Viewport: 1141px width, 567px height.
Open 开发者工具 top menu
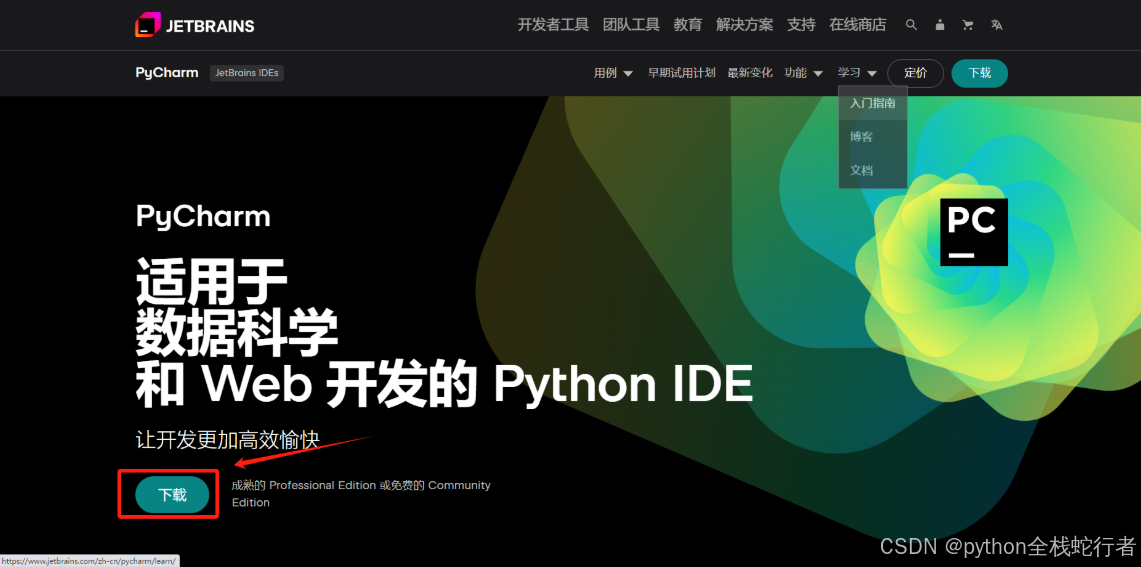[x=553, y=25]
